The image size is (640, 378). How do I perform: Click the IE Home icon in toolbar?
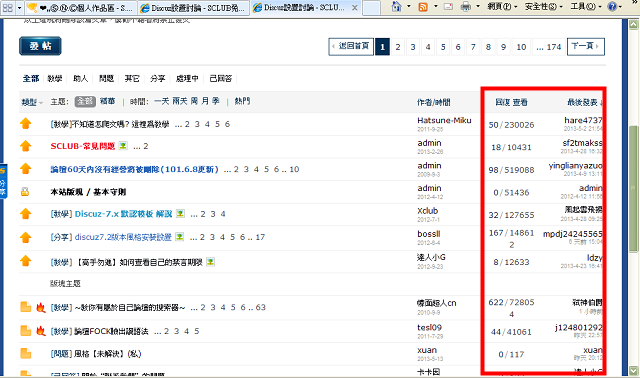396,7
